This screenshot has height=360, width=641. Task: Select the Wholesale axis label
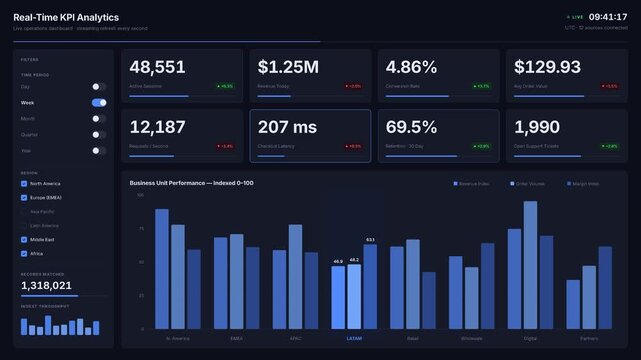coord(472,339)
